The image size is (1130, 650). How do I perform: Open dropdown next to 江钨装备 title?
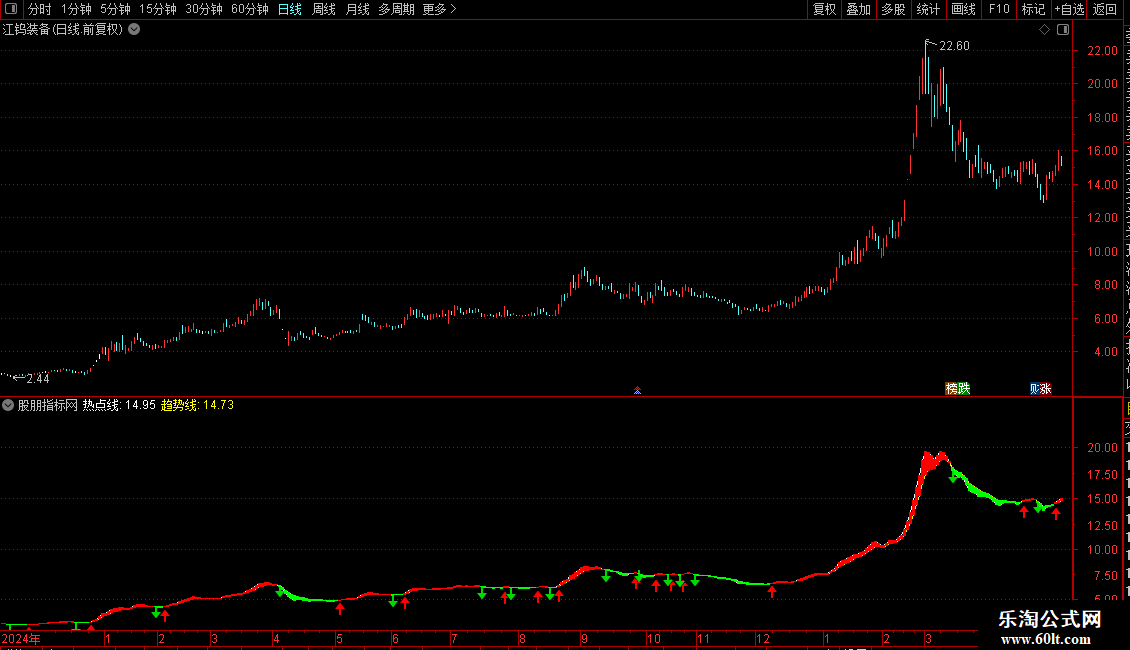tap(134, 30)
